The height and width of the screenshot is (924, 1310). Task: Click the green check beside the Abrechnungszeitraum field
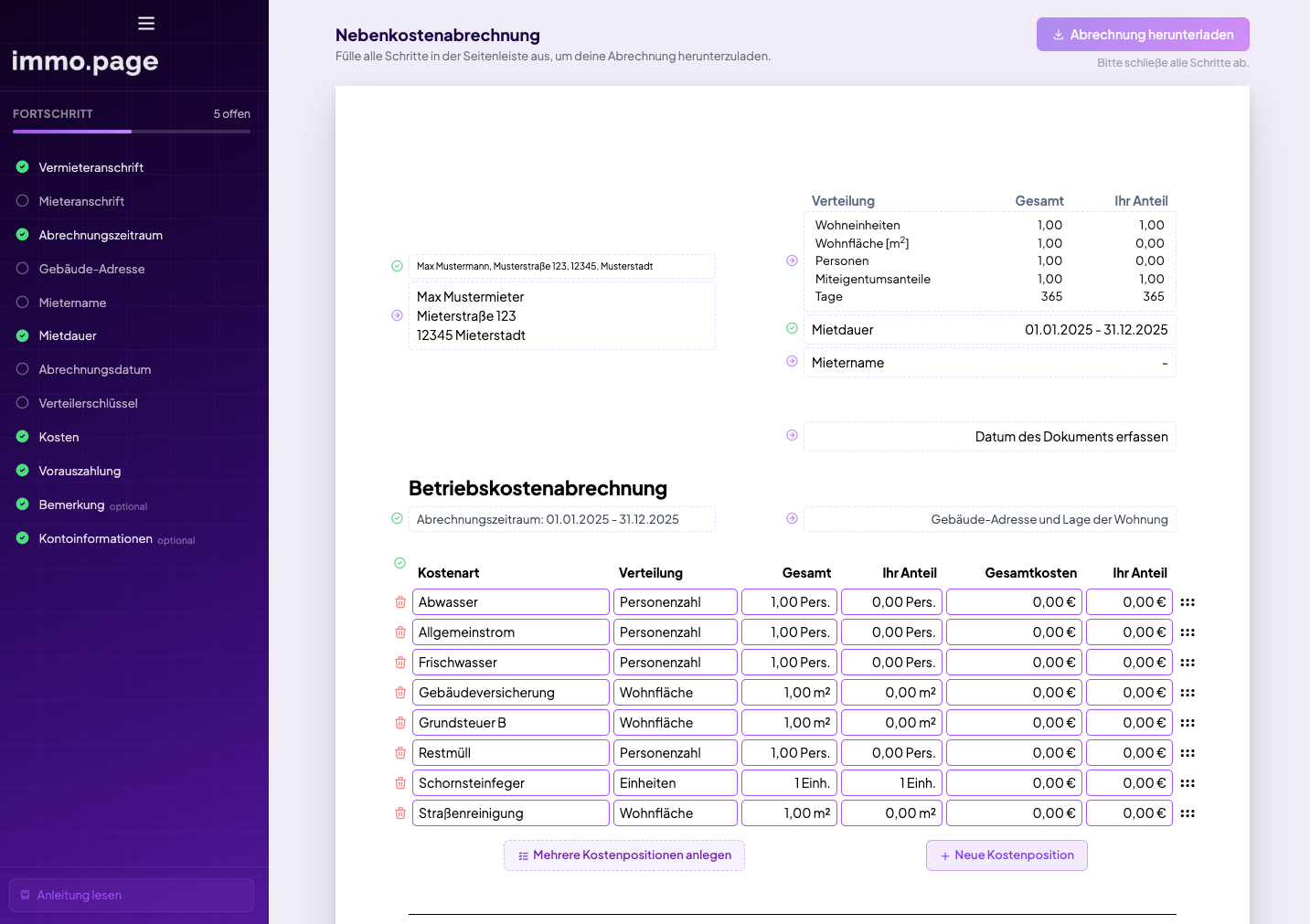point(396,518)
